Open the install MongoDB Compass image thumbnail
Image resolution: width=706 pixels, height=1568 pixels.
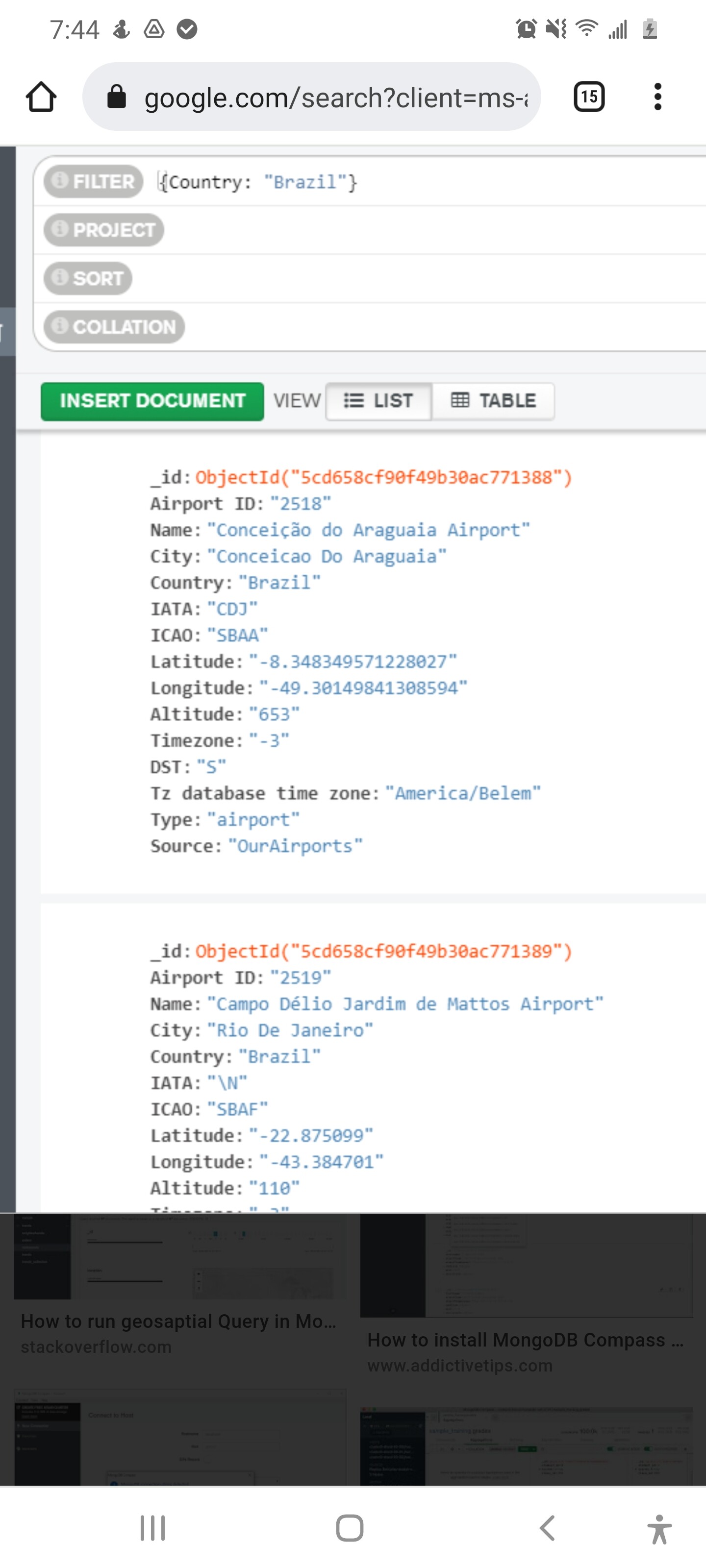[527, 1266]
